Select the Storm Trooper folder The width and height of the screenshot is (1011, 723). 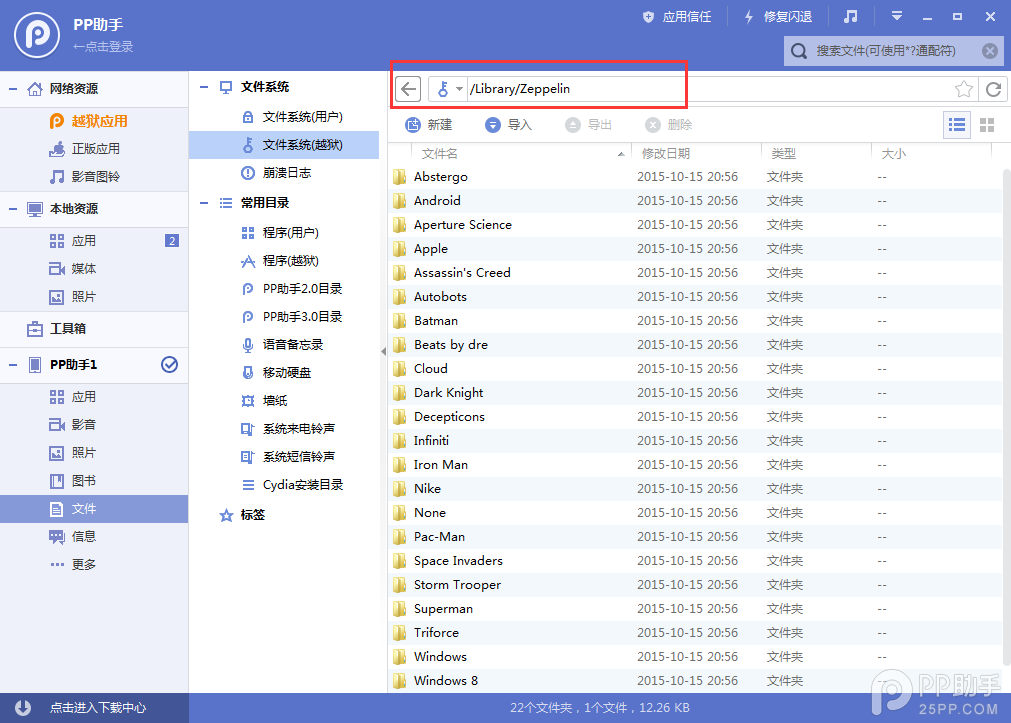pyautogui.click(x=695, y=585)
